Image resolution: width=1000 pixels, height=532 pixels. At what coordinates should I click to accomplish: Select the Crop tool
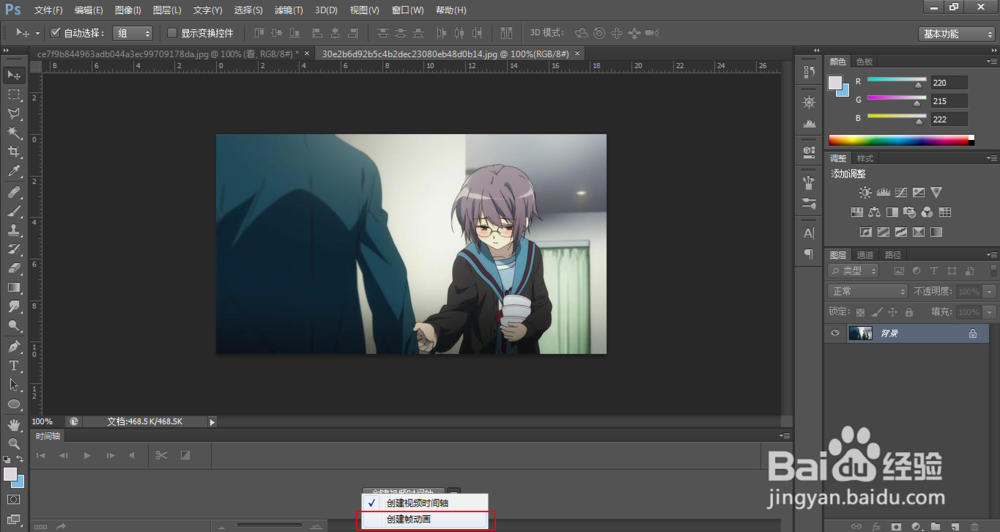point(13,152)
